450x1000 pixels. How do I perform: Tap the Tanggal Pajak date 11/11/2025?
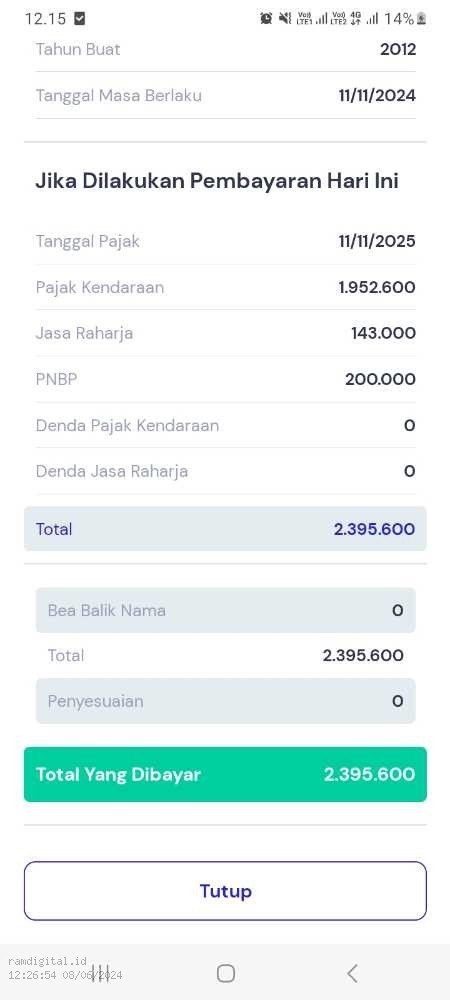tap(377, 241)
